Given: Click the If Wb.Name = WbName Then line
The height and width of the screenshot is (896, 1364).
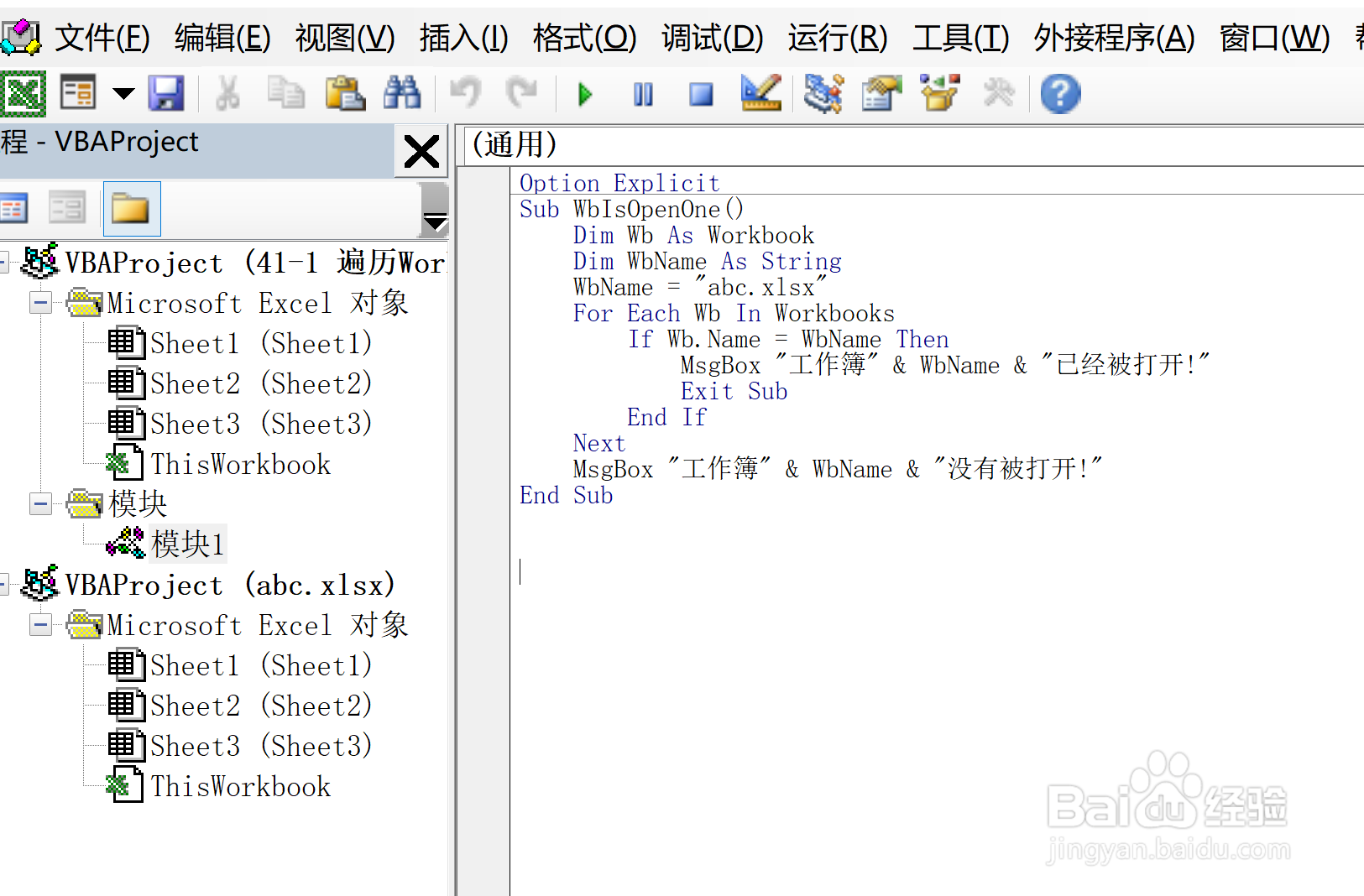Looking at the screenshot, I should click(788, 339).
